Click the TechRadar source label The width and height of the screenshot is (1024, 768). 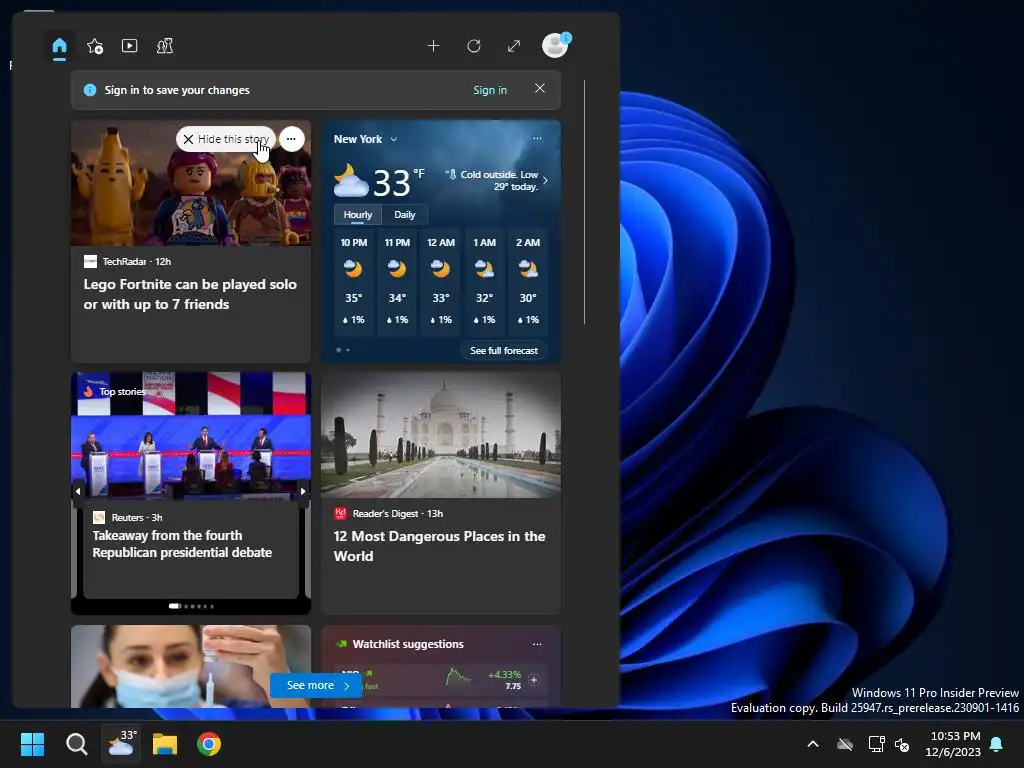(127, 261)
